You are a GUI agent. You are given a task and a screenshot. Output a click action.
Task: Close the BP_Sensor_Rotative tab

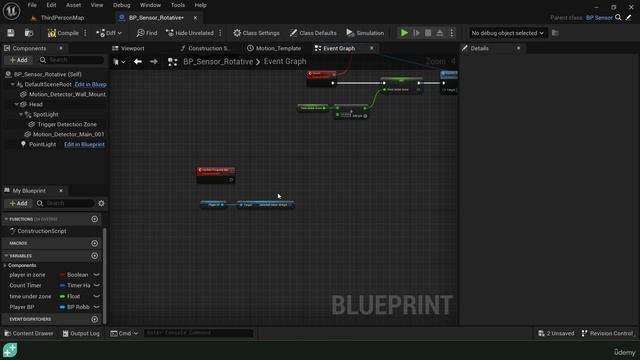195,18
